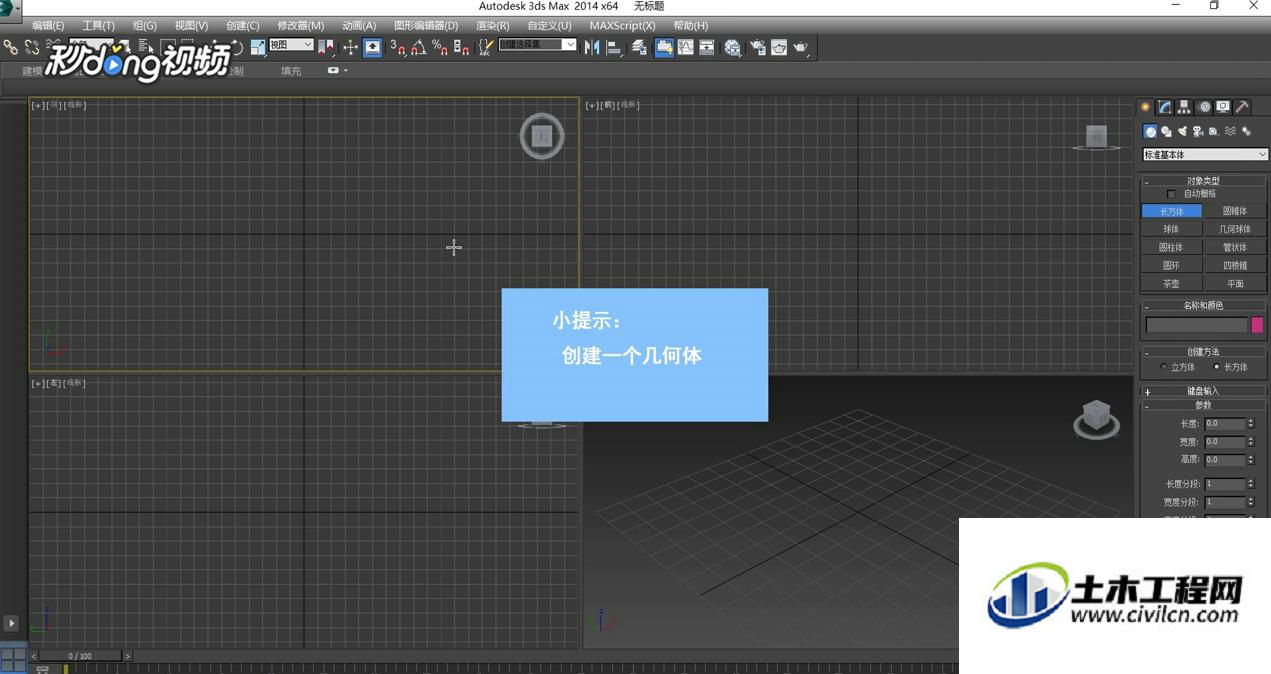
Task: Open the 修改器(M) menu
Action: tap(300, 26)
